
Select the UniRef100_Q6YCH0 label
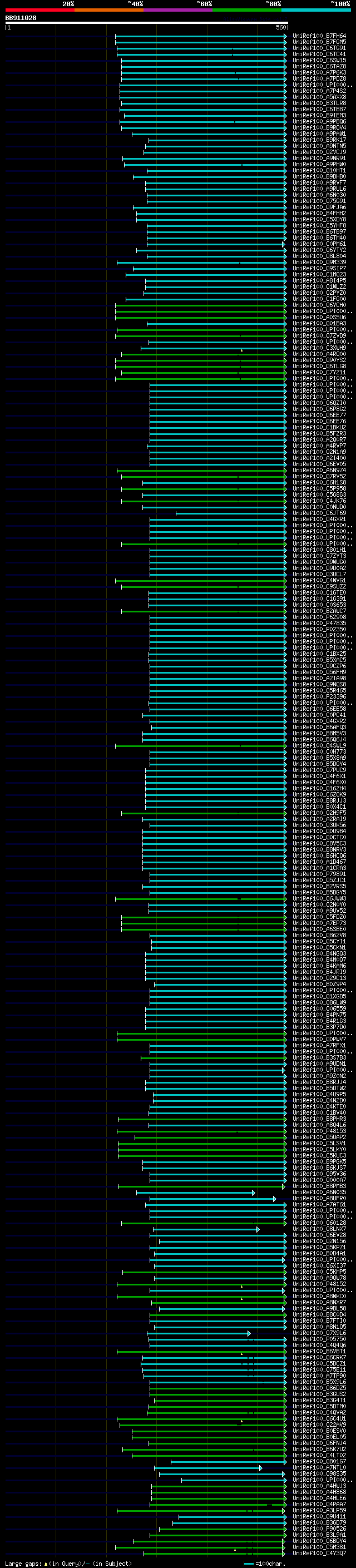[319, 305]
